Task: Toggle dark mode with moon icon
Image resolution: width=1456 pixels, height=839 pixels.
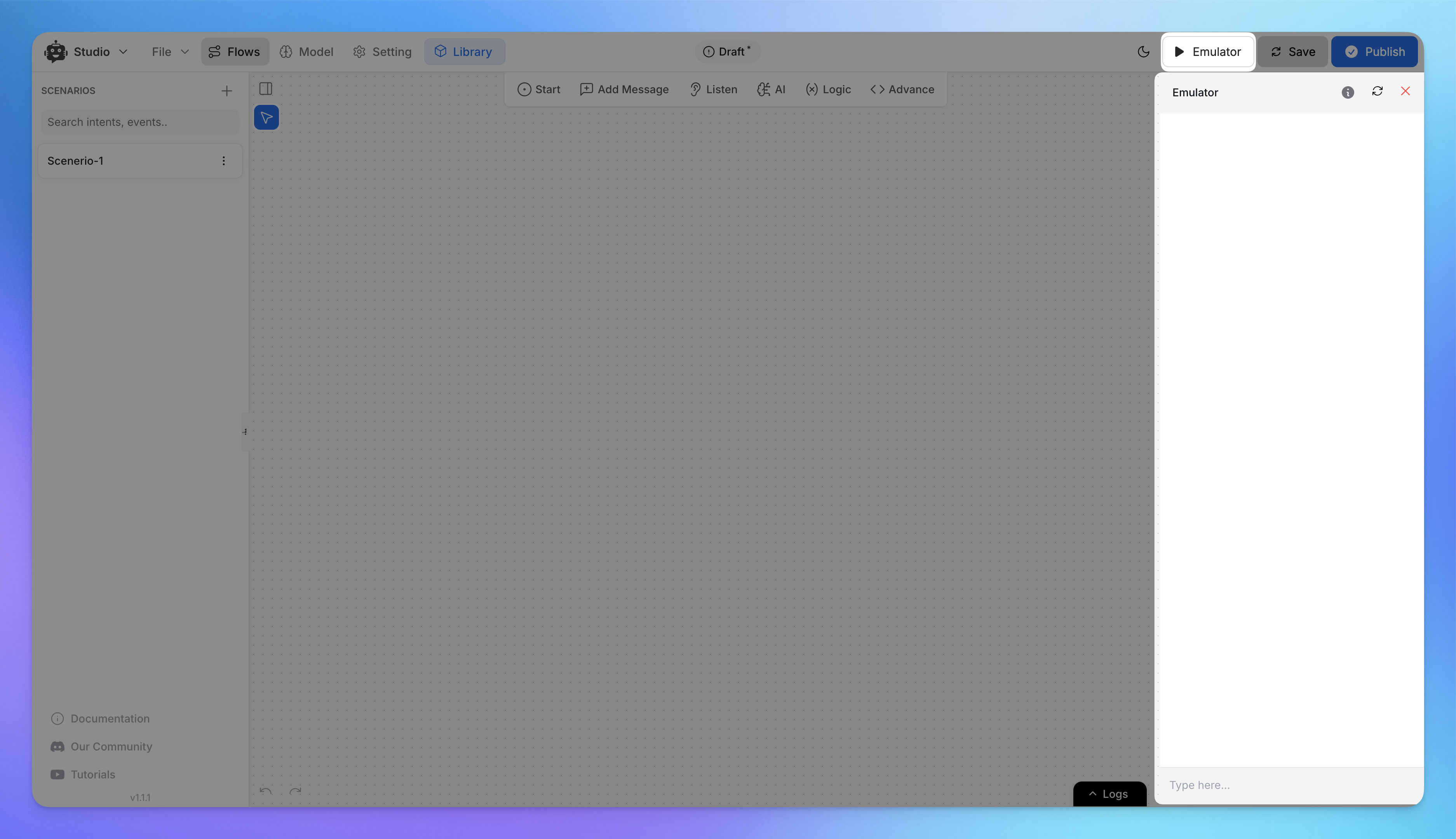Action: [x=1143, y=52]
